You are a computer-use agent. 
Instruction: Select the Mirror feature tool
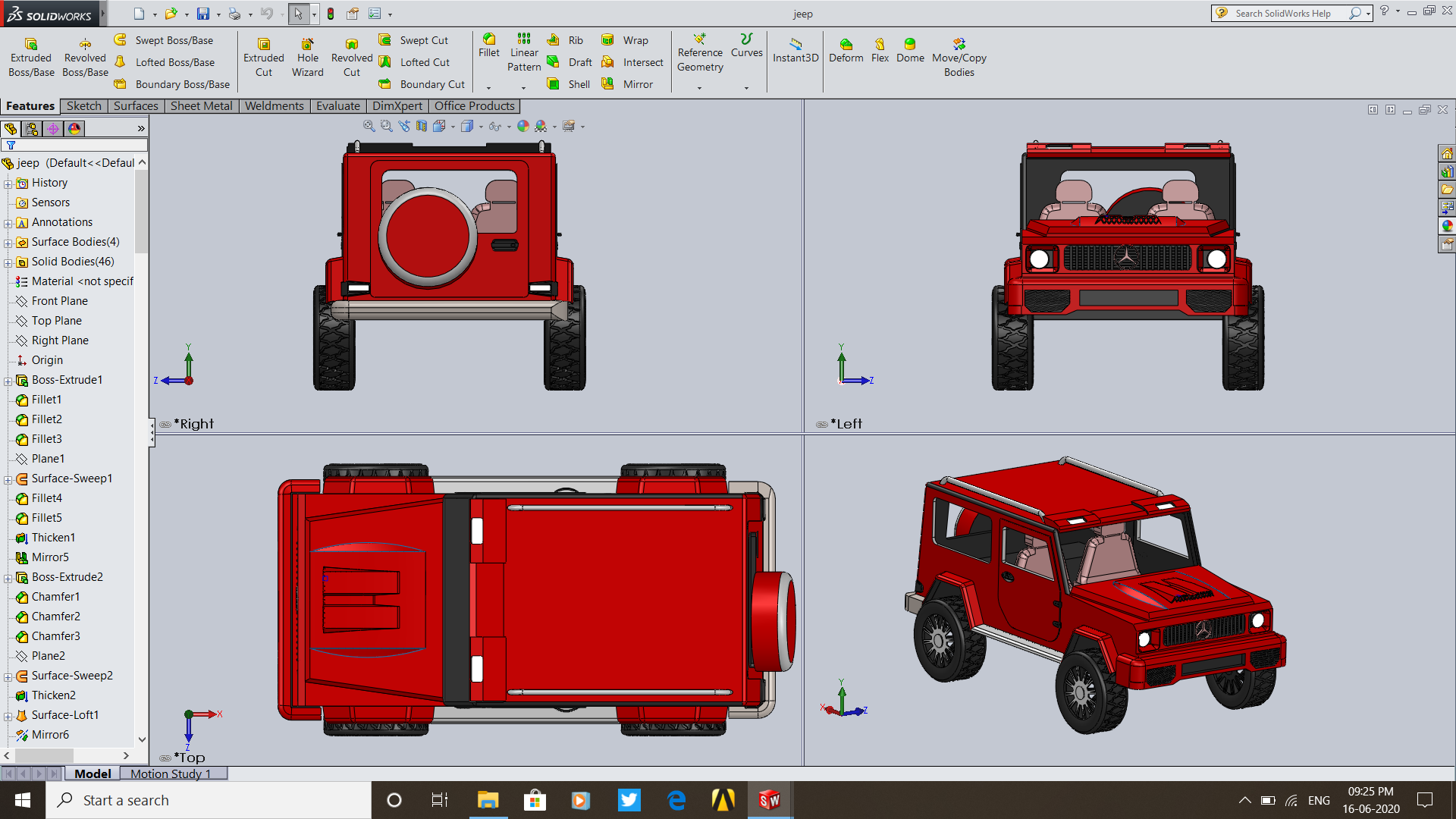627,84
